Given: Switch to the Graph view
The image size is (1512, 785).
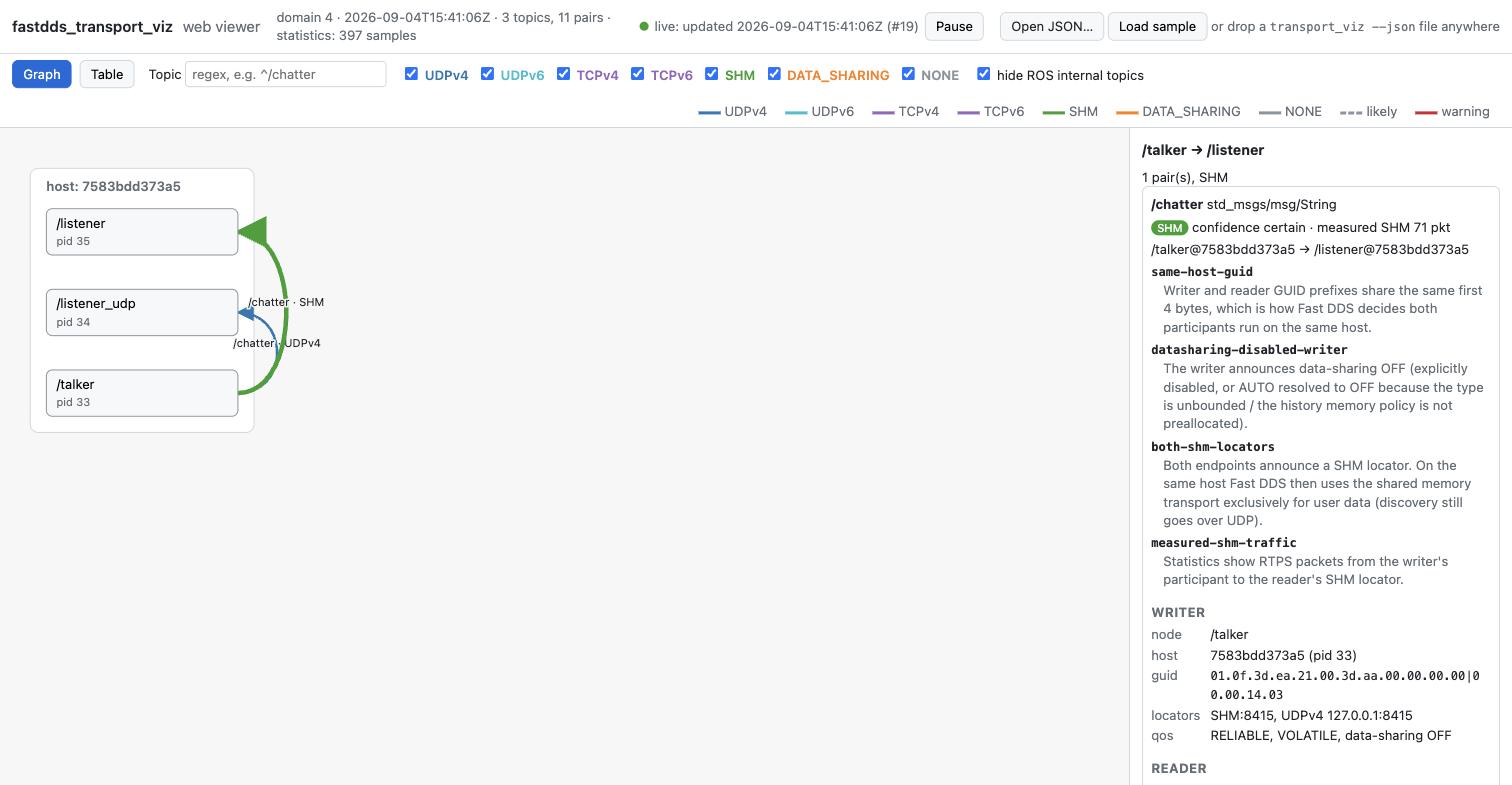Looking at the screenshot, I should (x=42, y=74).
